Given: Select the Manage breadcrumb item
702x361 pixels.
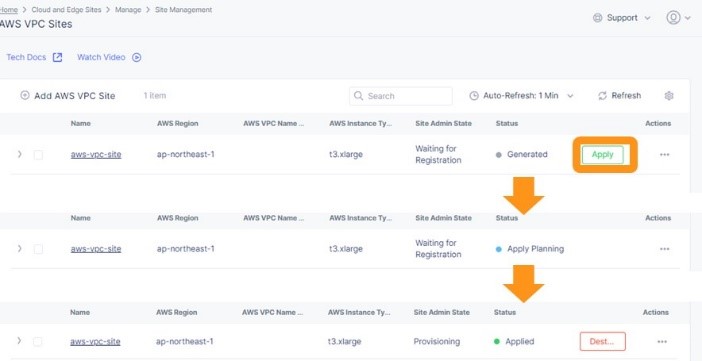Looking at the screenshot, I should click(x=128, y=9).
